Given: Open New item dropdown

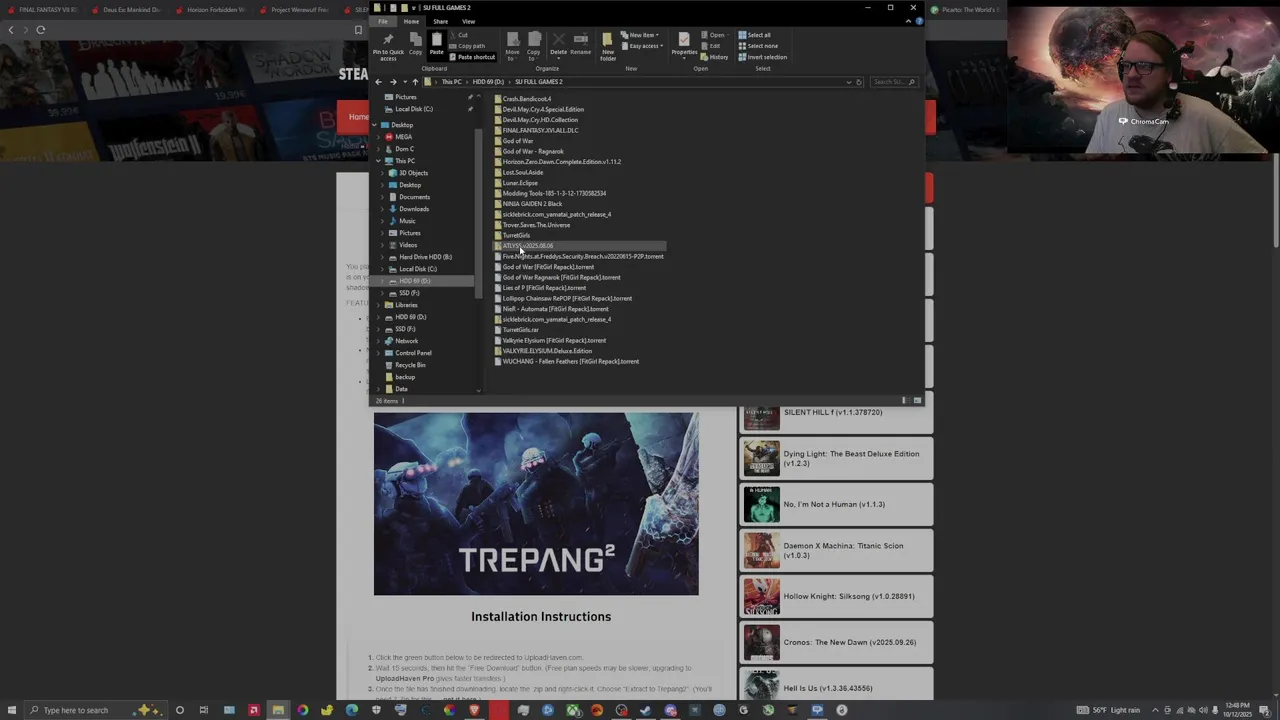Looking at the screenshot, I should click(640, 35).
